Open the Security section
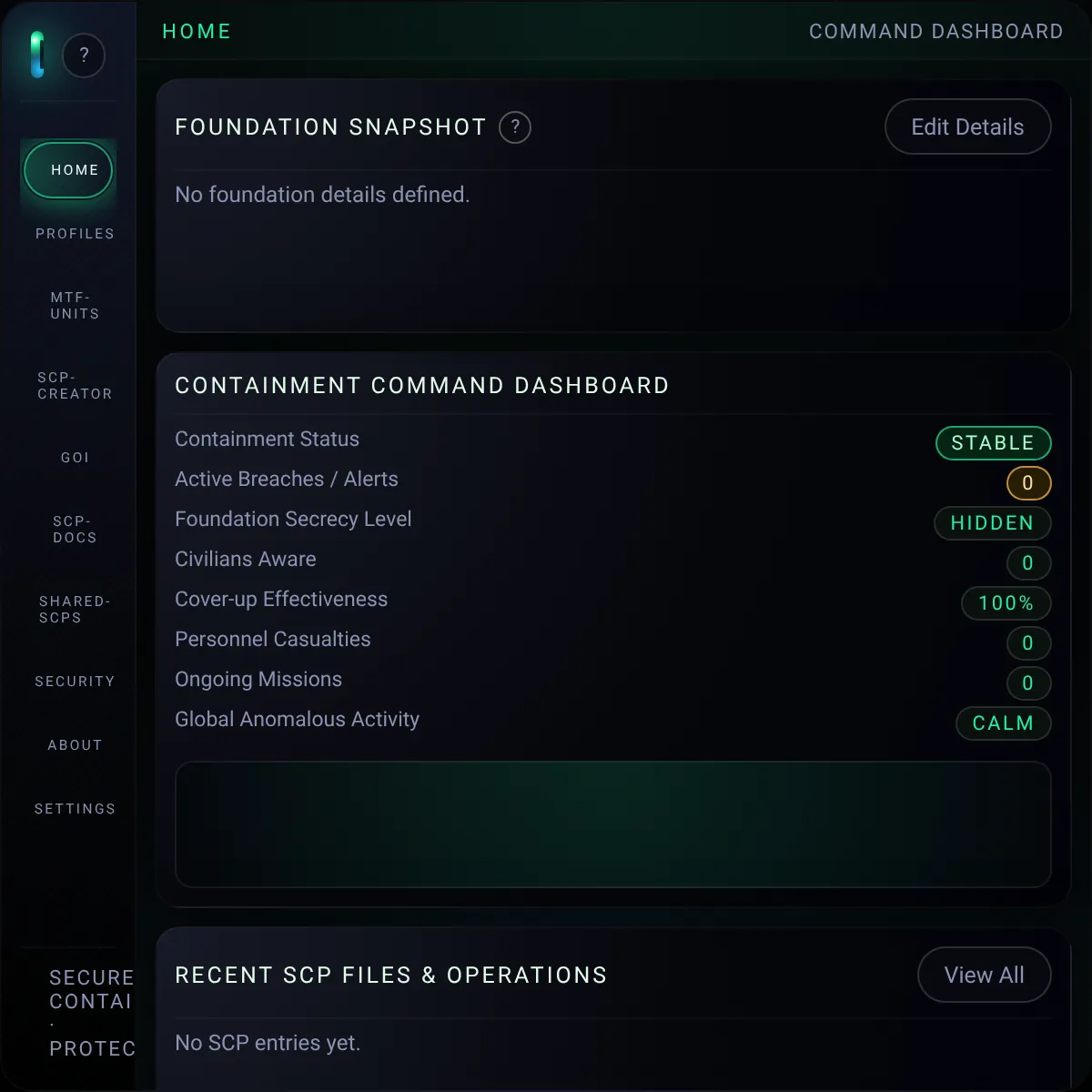The width and height of the screenshot is (1092, 1092). 75,682
